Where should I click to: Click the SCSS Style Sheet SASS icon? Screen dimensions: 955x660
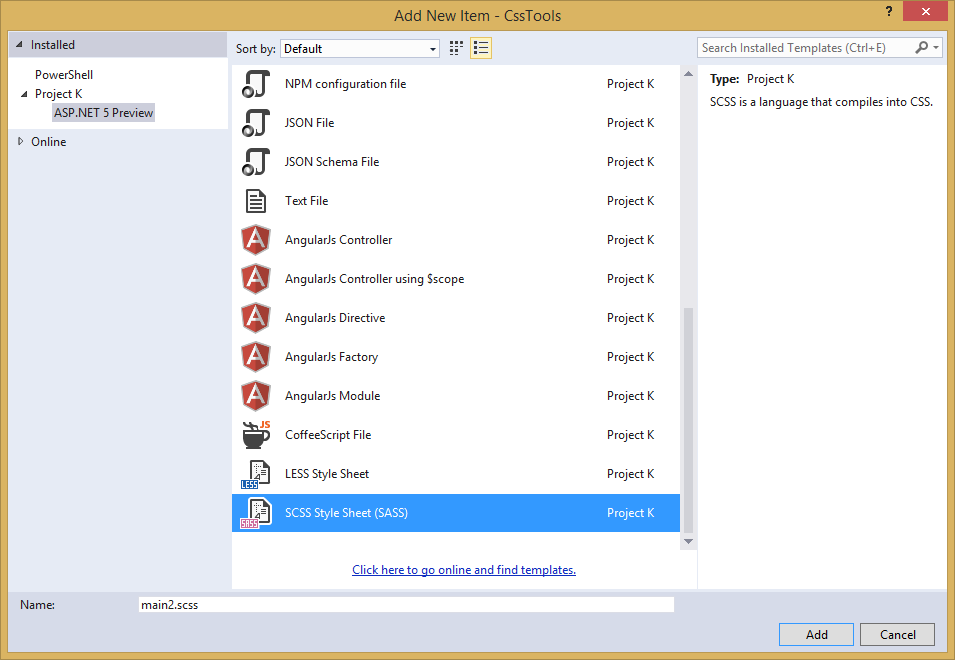(x=256, y=513)
